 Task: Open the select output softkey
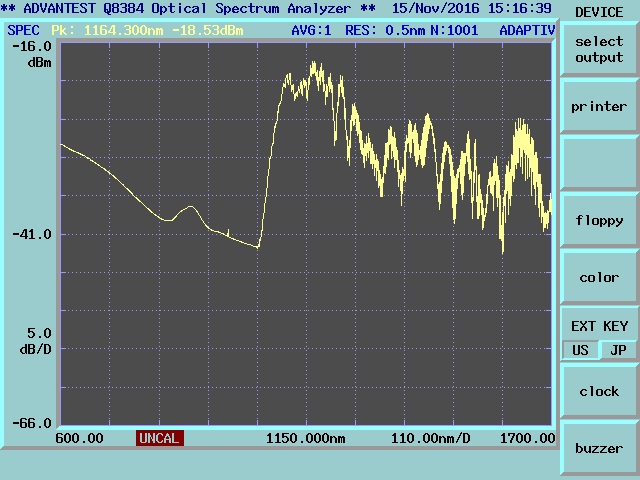click(x=599, y=49)
